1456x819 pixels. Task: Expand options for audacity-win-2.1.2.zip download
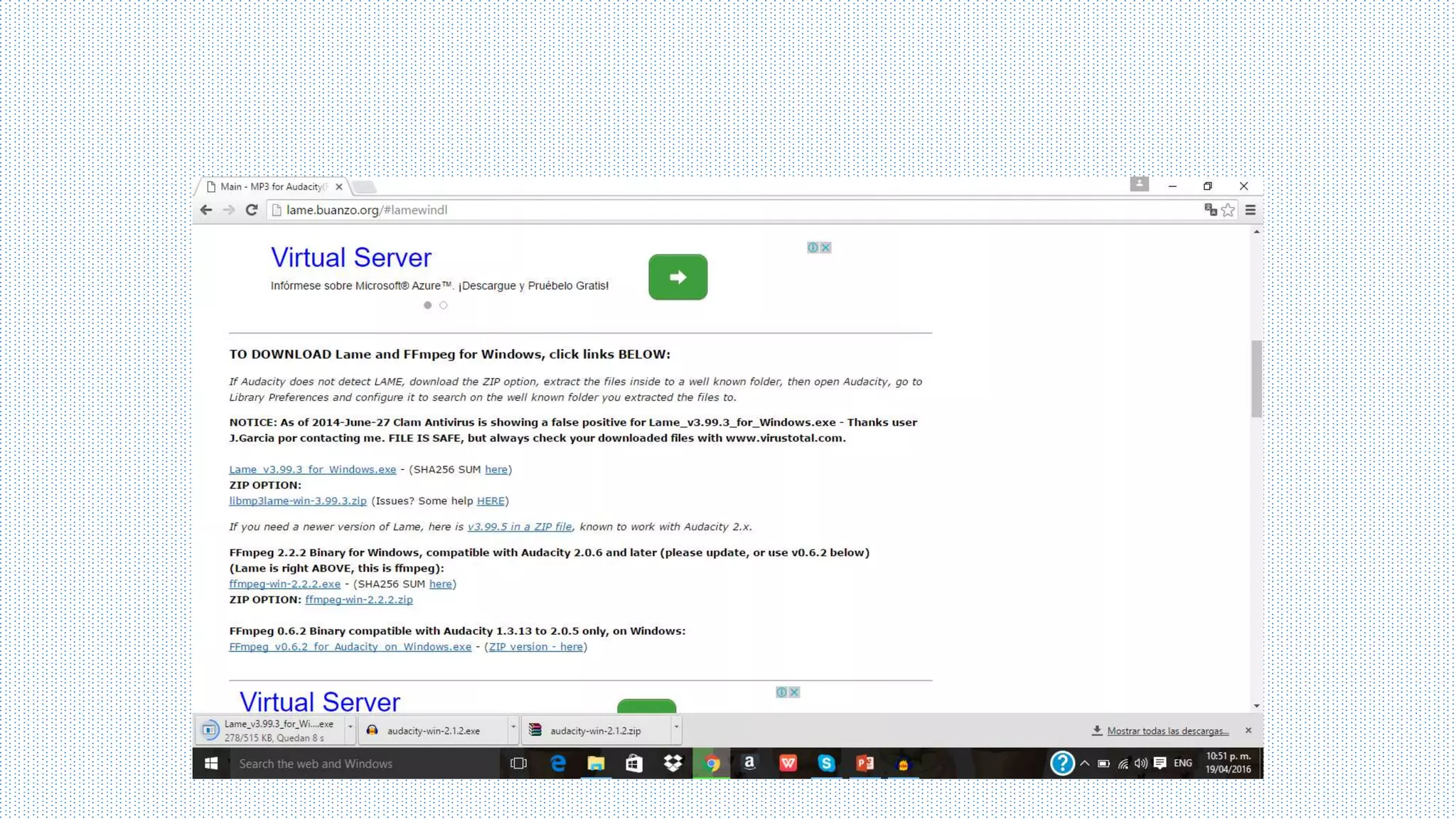[676, 728]
